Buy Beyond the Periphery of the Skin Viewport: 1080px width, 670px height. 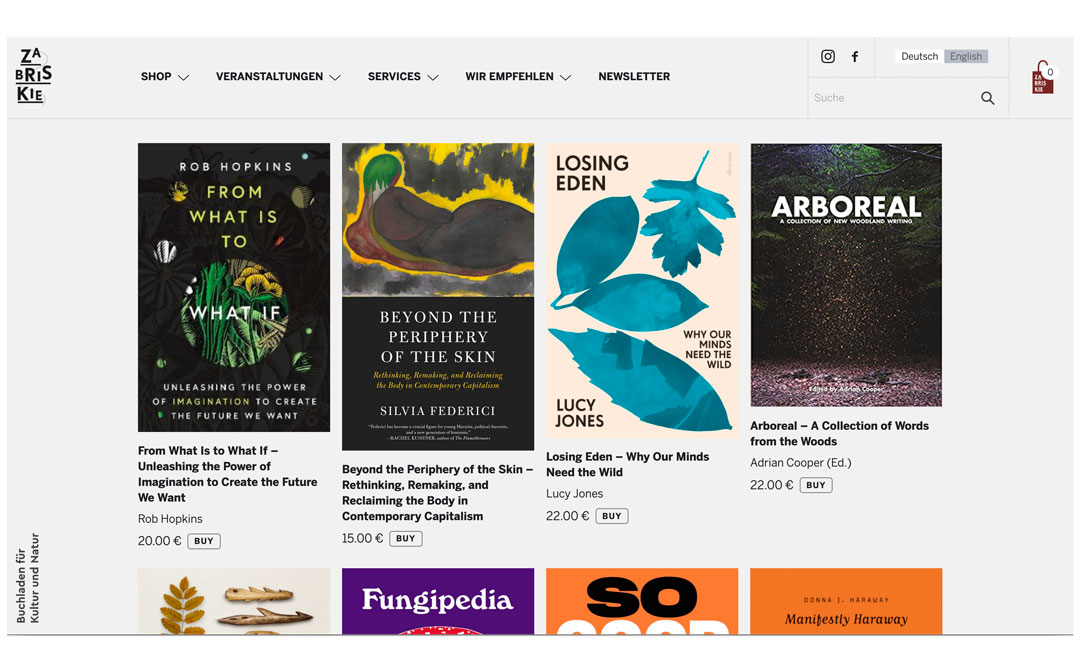click(x=406, y=538)
